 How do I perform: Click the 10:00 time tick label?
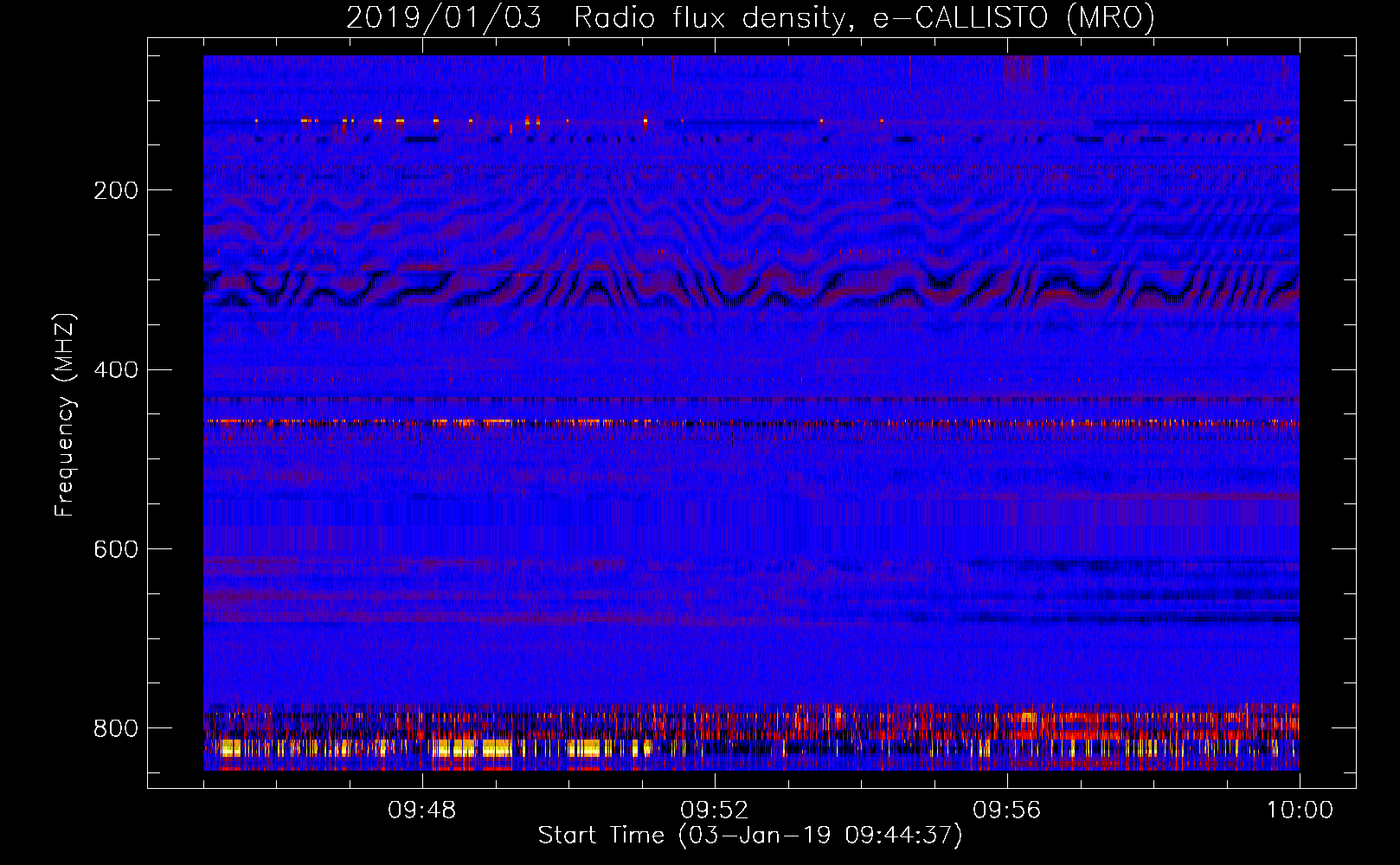(x=1300, y=811)
